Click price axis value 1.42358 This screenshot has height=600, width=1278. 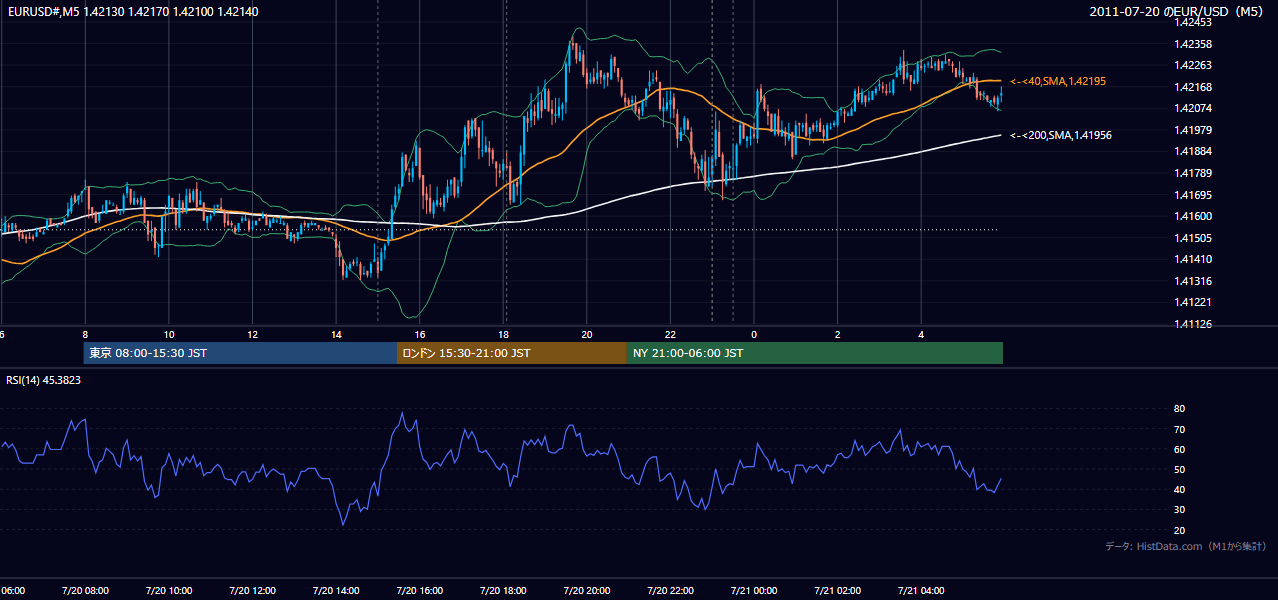pos(1192,44)
